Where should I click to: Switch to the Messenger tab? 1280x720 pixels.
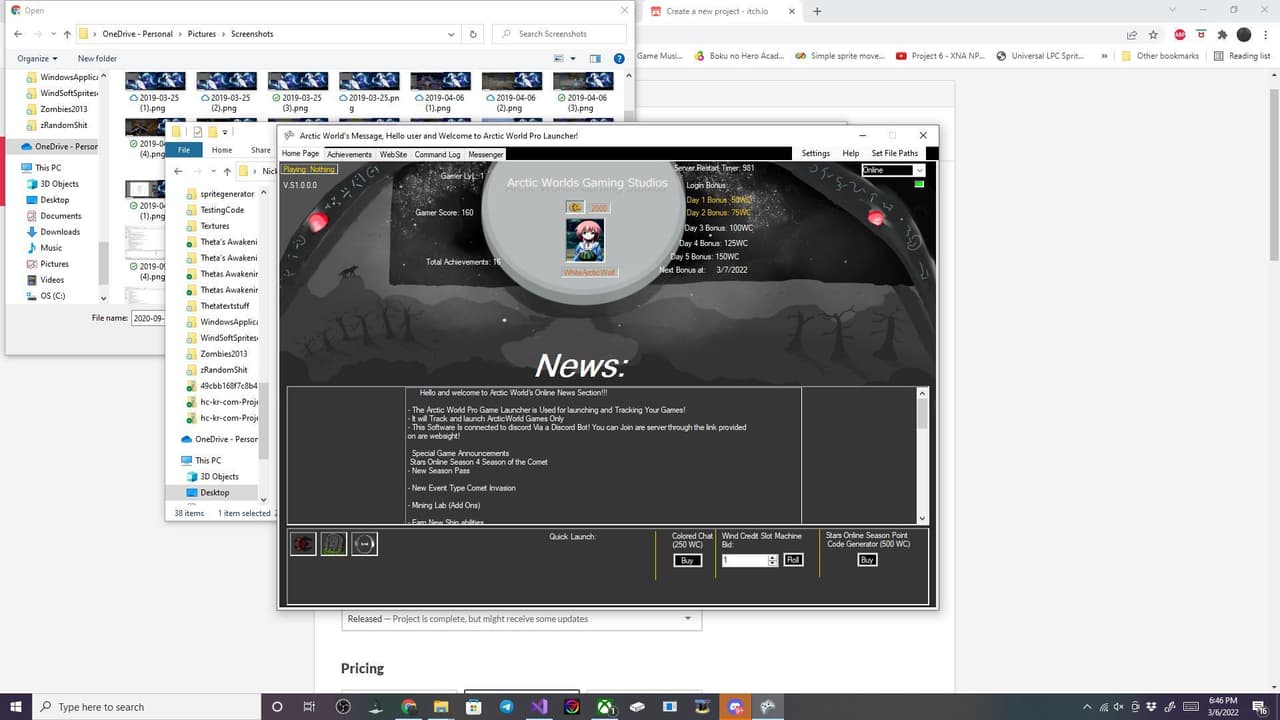(486, 154)
